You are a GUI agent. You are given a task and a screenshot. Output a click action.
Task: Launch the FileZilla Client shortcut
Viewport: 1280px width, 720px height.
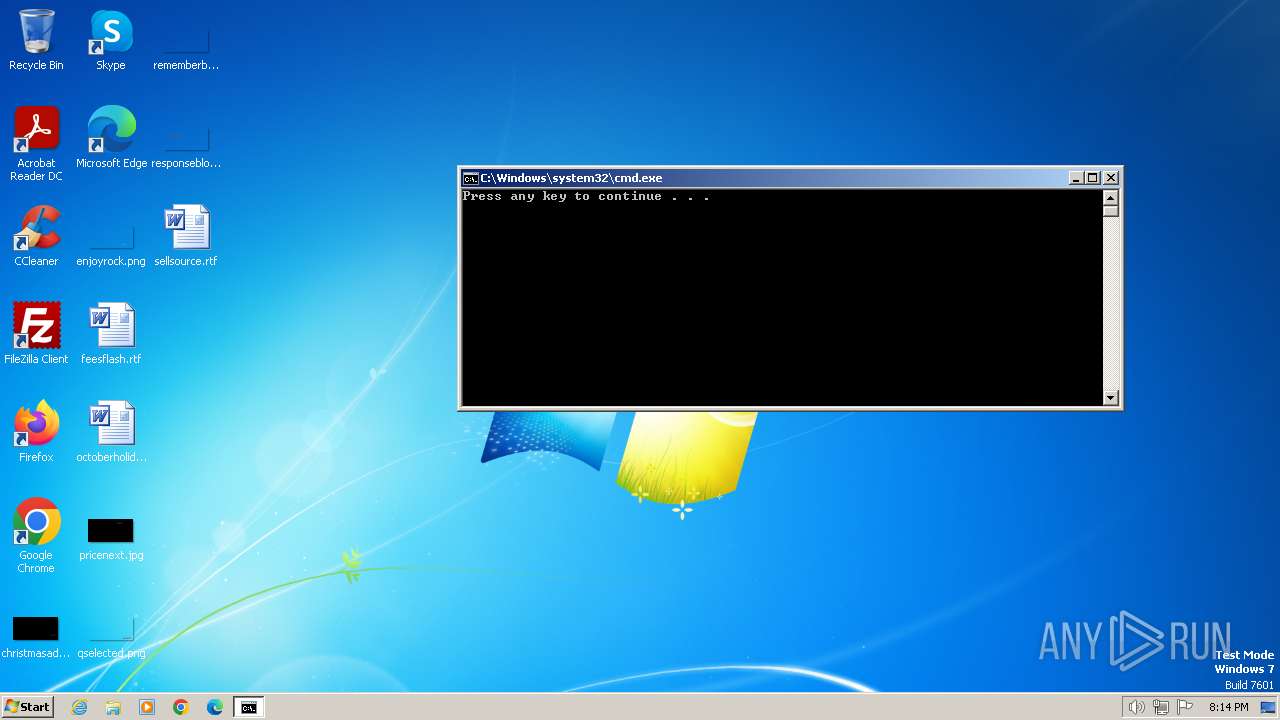point(36,334)
